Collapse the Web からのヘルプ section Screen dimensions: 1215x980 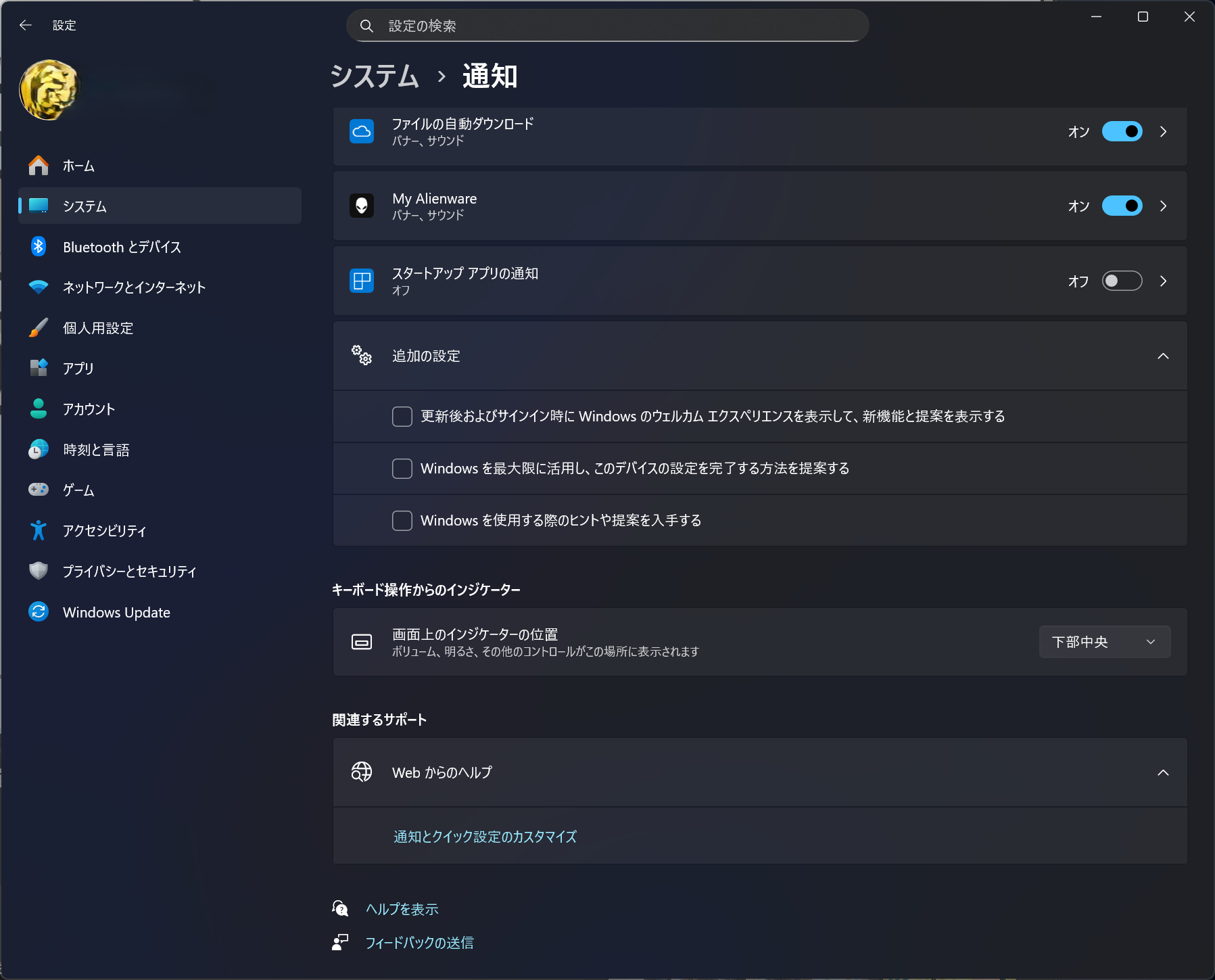pyautogui.click(x=1163, y=772)
